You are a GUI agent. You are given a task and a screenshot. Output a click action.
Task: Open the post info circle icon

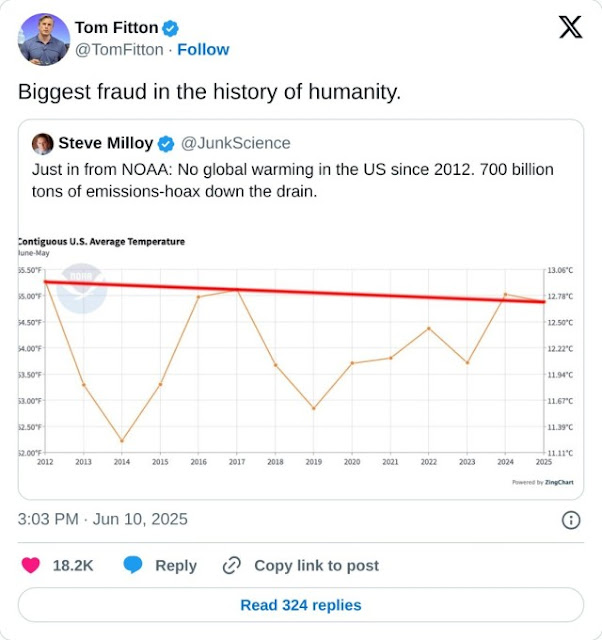(x=571, y=519)
